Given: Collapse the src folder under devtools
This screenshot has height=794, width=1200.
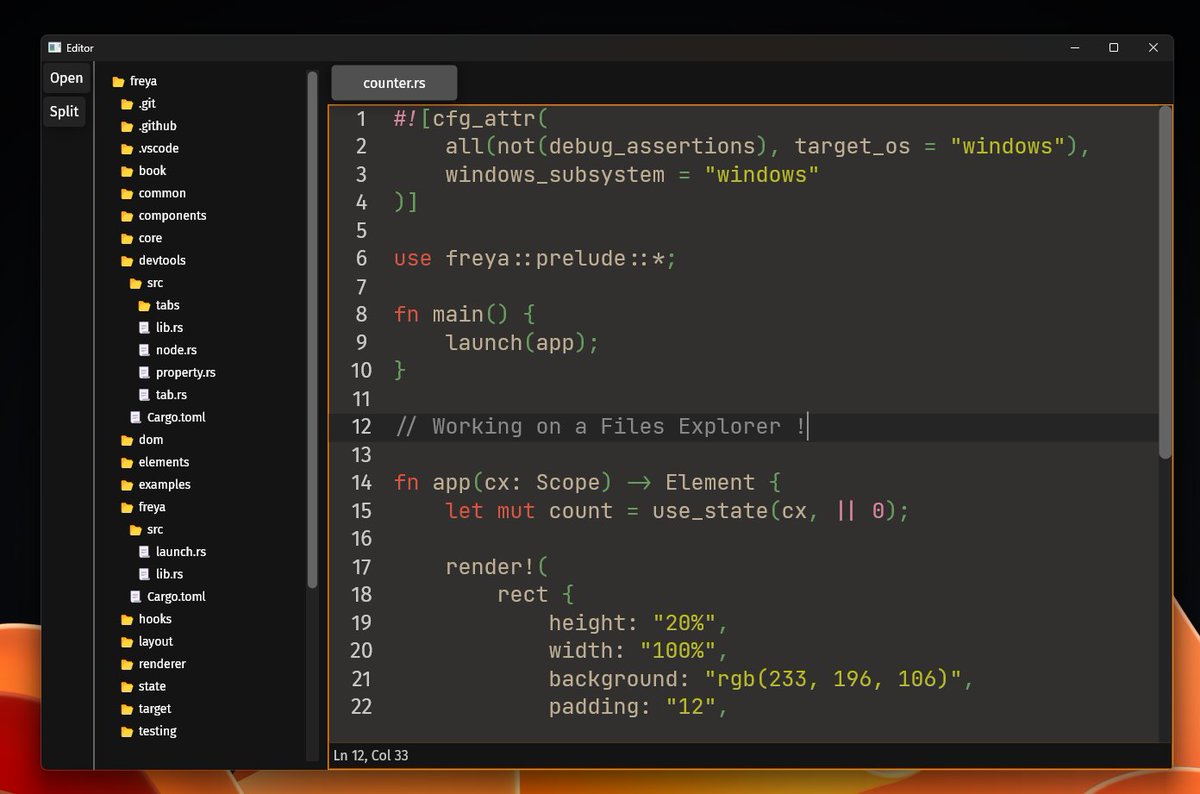Looking at the screenshot, I should pos(146,283).
